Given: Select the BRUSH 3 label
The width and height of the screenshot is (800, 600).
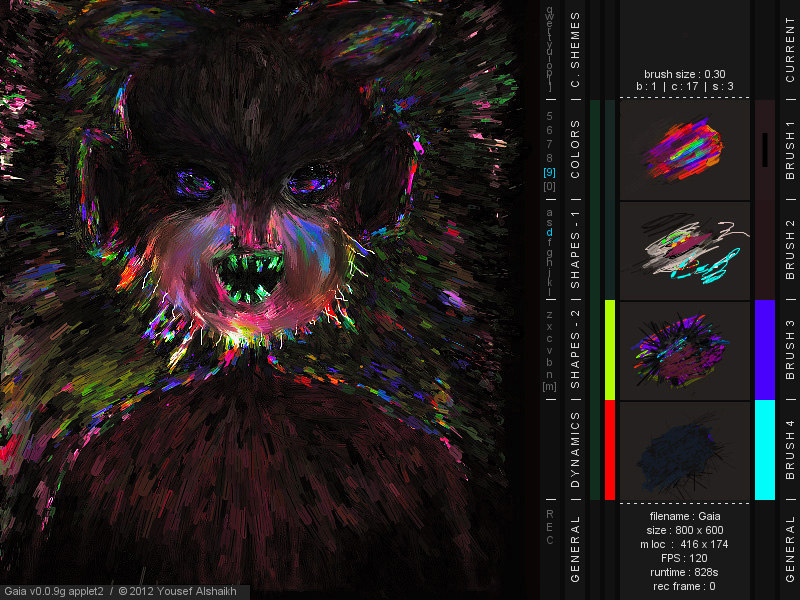Looking at the screenshot, I should pos(790,349).
